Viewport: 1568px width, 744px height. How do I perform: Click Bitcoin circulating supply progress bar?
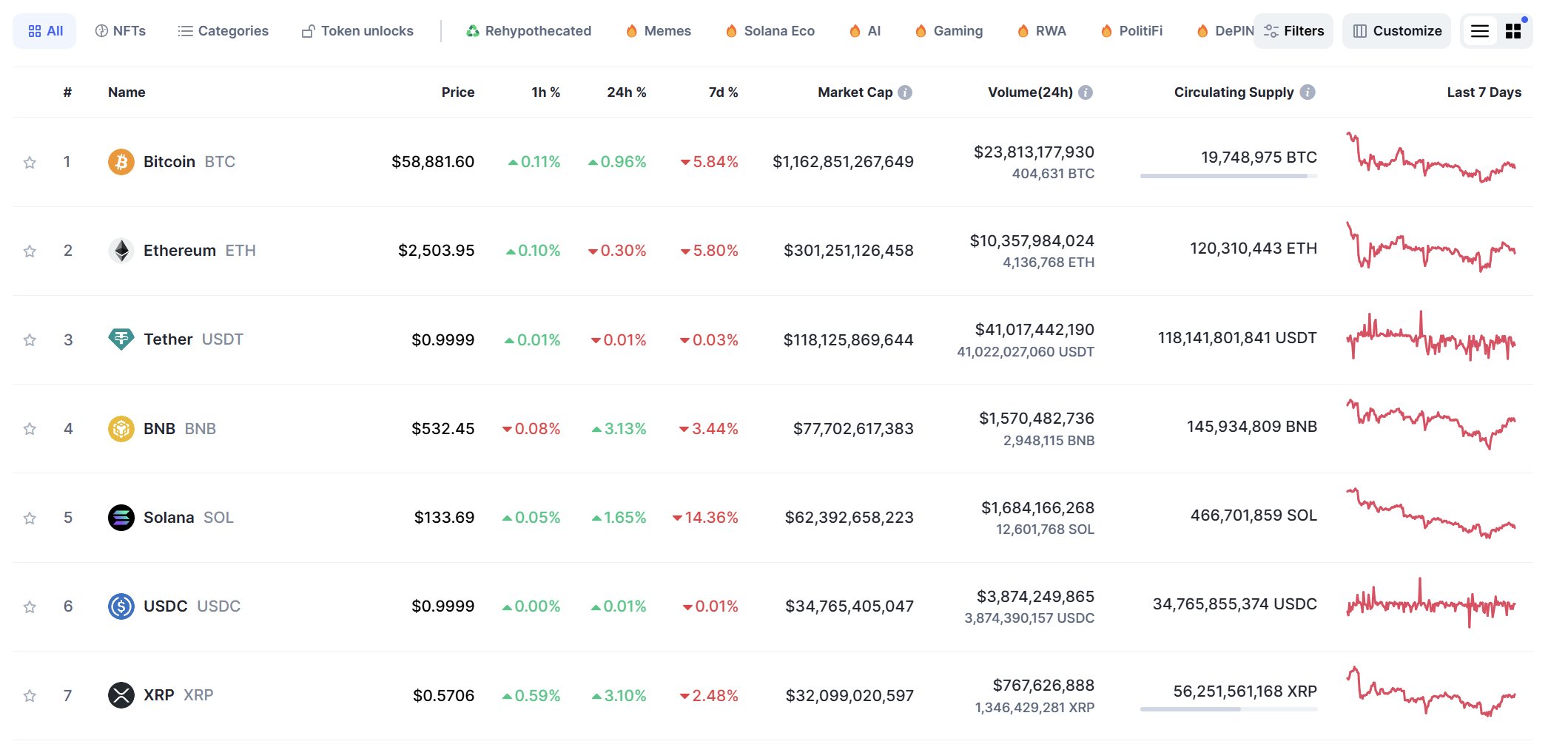[x=1228, y=176]
